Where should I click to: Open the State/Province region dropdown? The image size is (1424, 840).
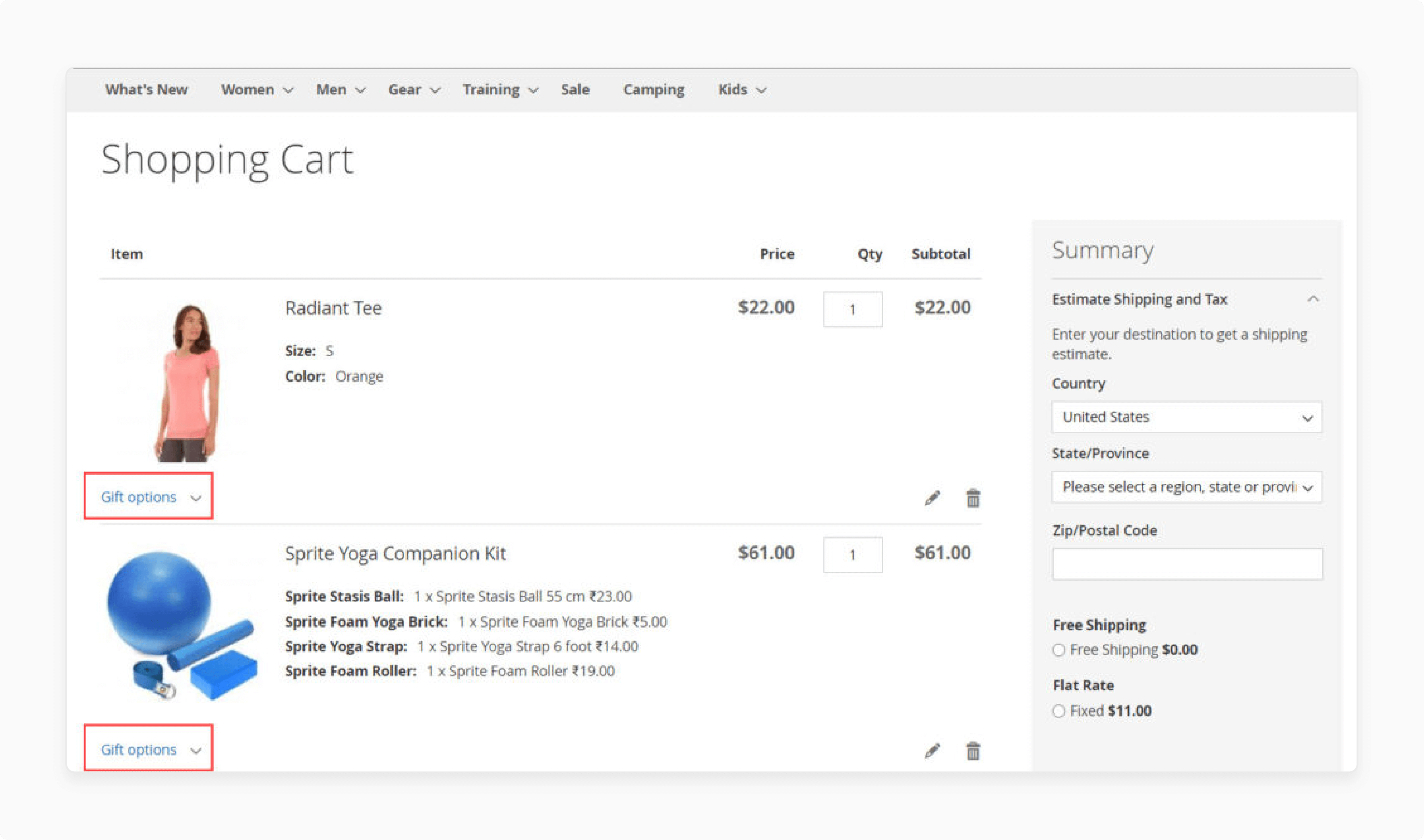1187,487
